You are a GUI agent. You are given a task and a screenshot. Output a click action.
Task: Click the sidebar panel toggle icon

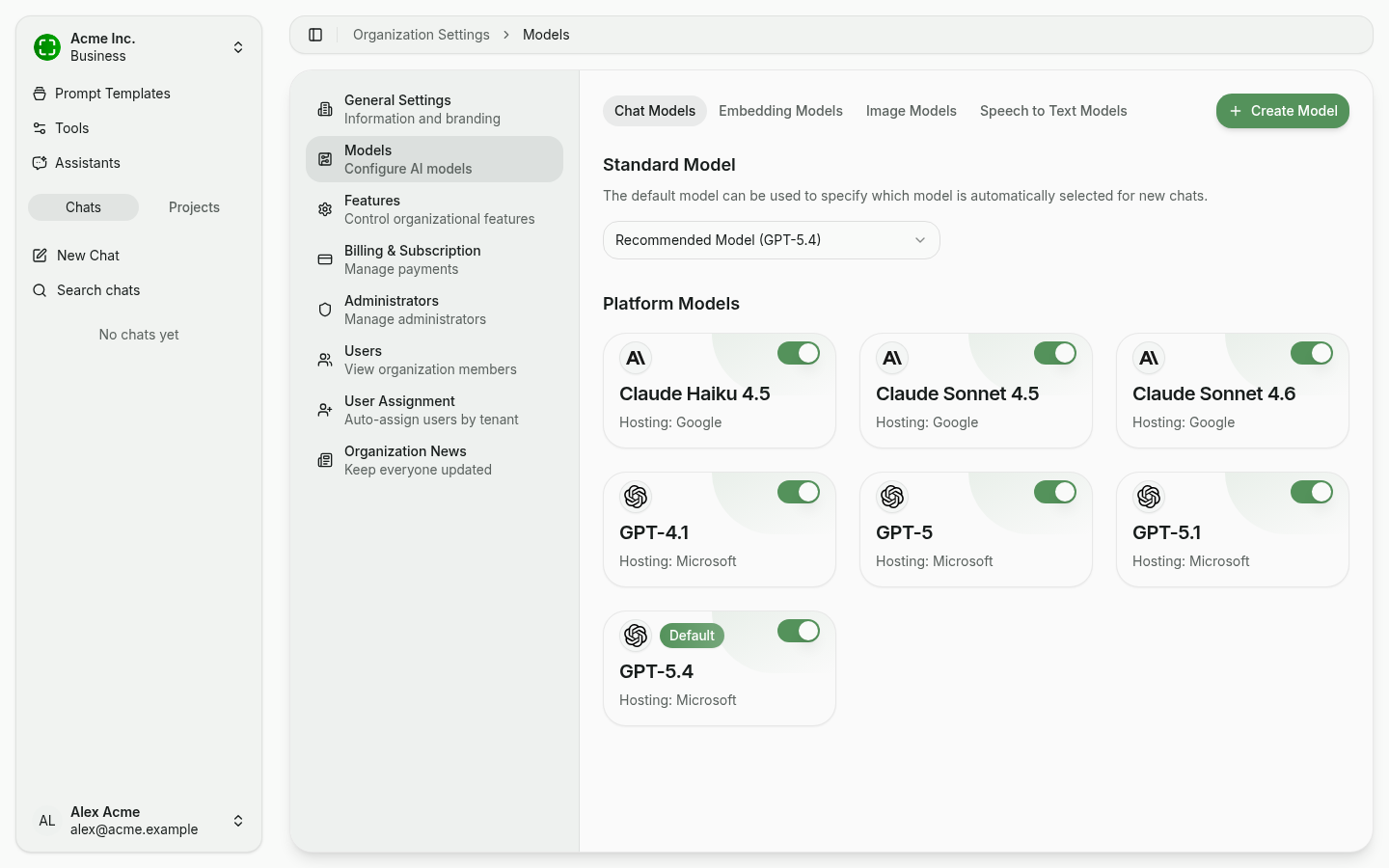pyautogui.click(x=315, y=35)
